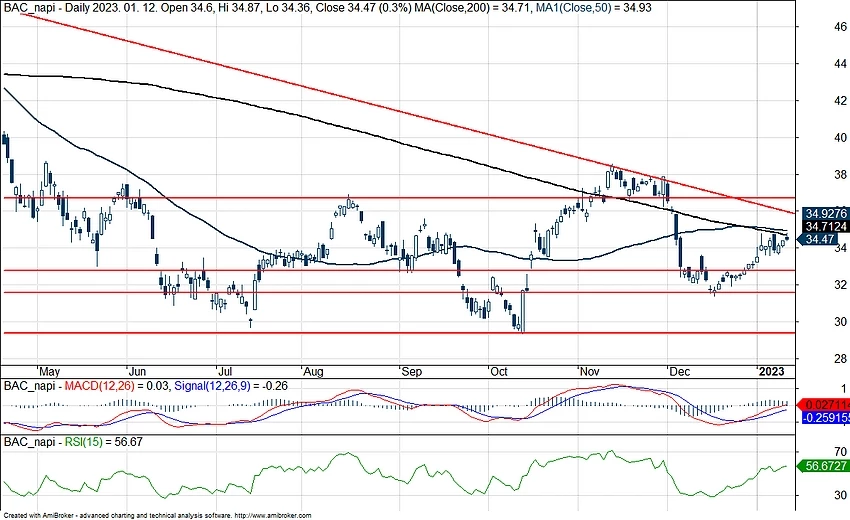
Task: Click the Aug label on time axis
Action: tap(313, 371)
